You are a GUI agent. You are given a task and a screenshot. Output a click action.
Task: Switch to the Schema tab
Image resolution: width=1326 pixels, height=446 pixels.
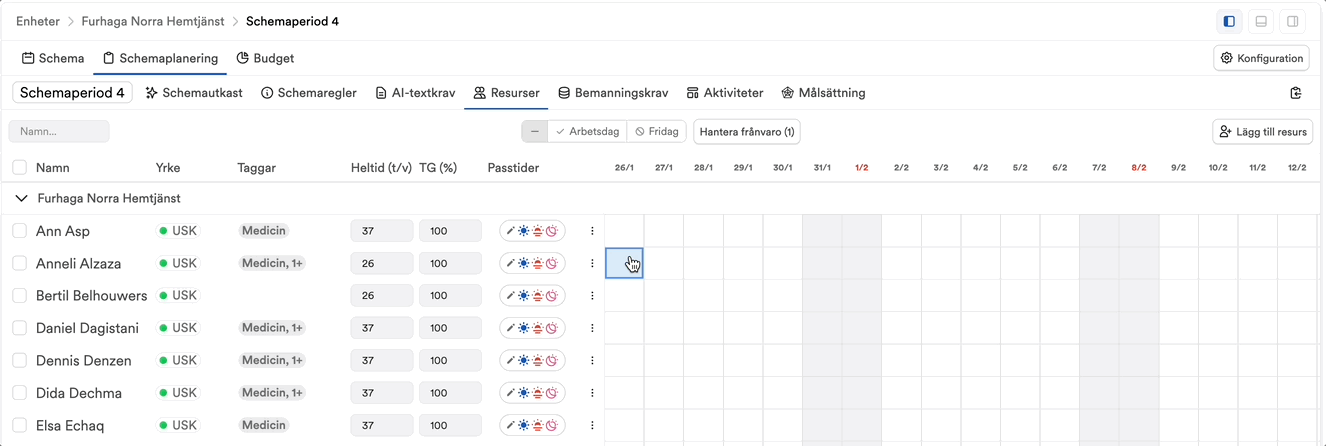(x=53, y=58)
